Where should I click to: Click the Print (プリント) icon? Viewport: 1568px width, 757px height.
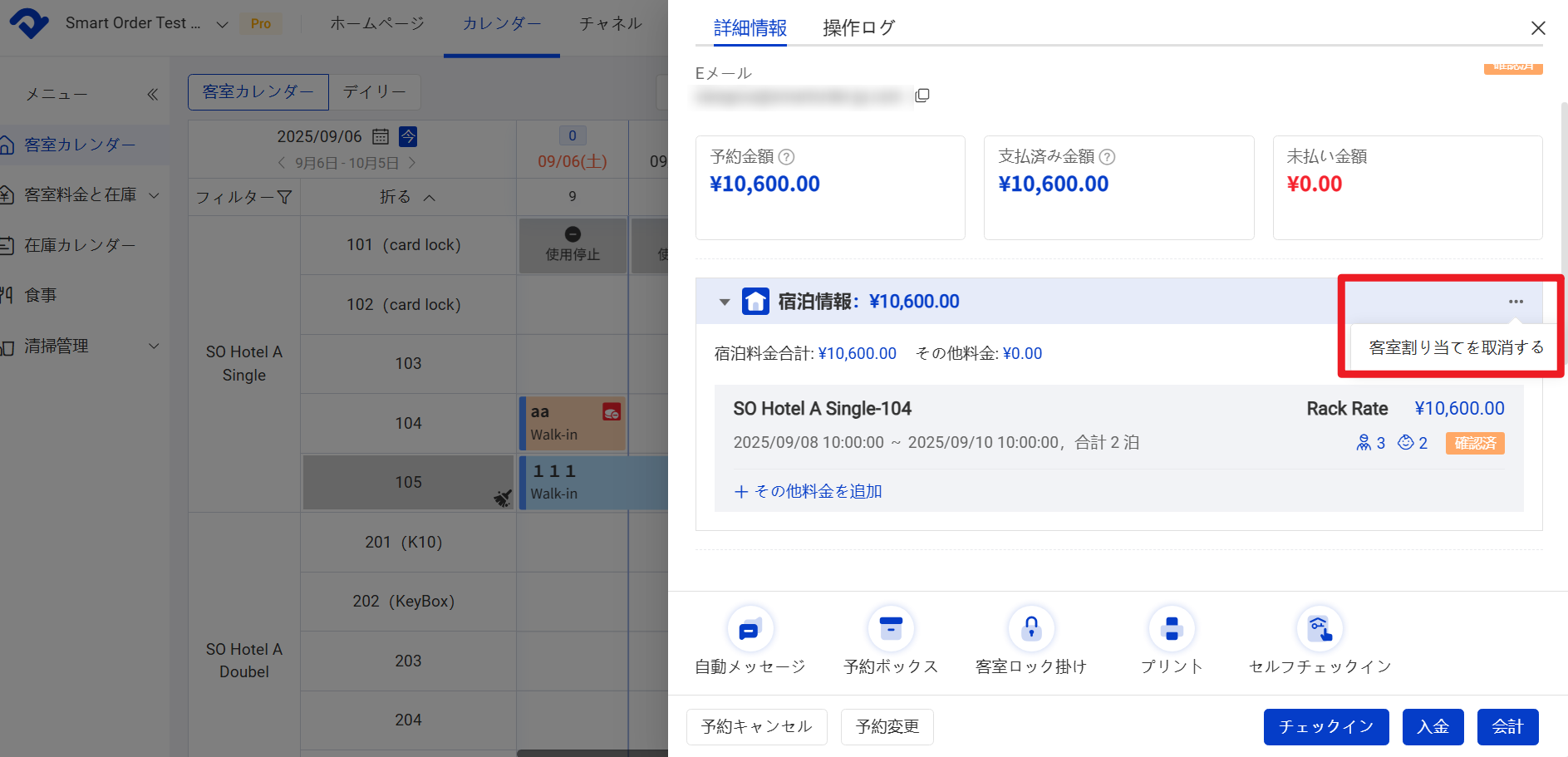1171,630
